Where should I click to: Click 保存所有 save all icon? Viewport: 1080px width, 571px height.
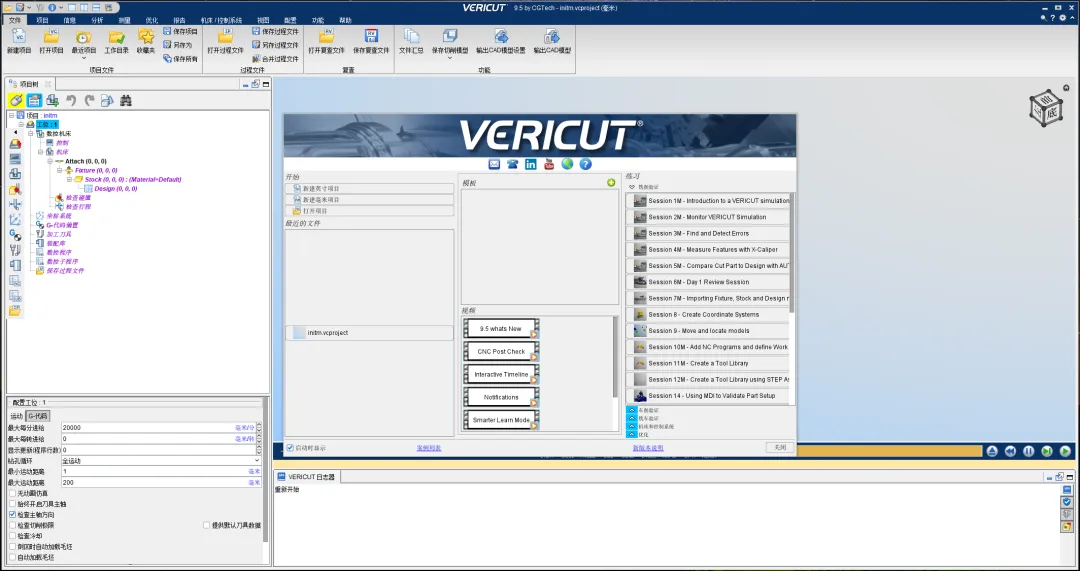point(180,59)
